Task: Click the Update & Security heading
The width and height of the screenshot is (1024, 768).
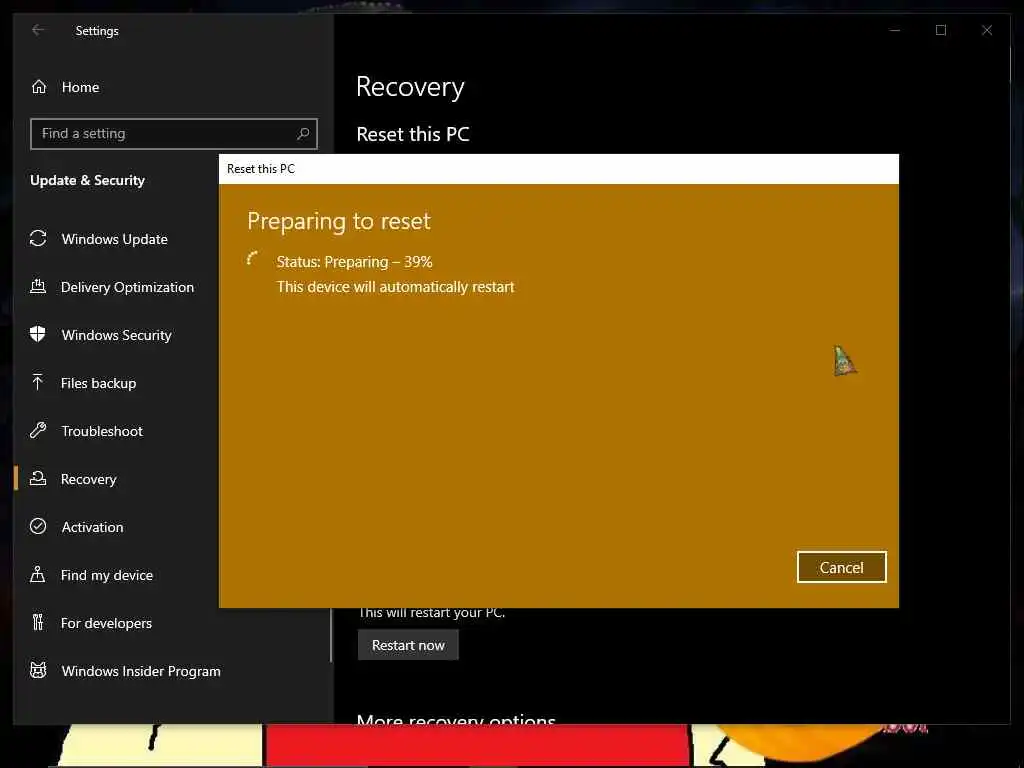Action: pos(88,180)
